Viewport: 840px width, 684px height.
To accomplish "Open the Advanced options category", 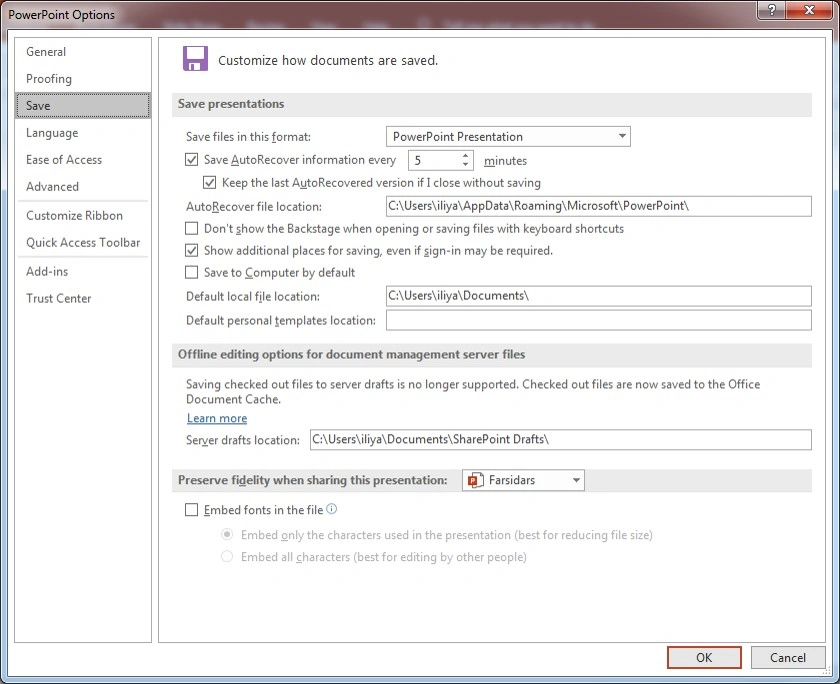I will coord(52,187).
